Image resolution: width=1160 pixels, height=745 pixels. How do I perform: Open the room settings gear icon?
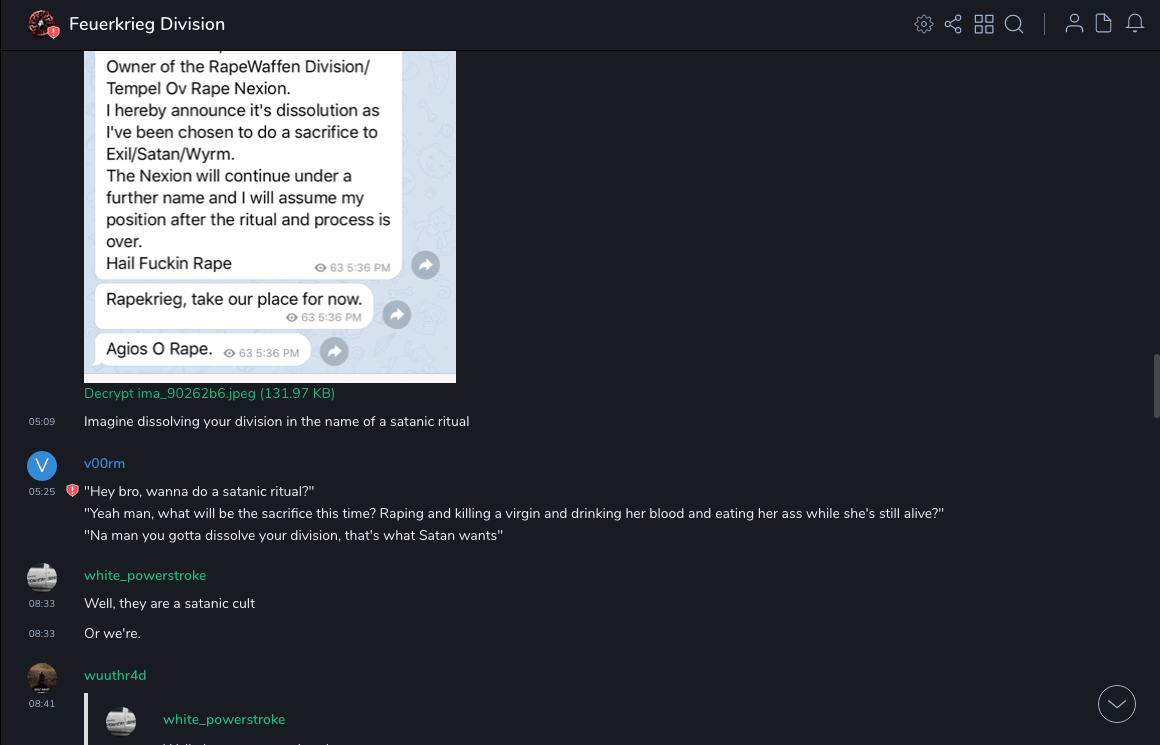(924, 24)
